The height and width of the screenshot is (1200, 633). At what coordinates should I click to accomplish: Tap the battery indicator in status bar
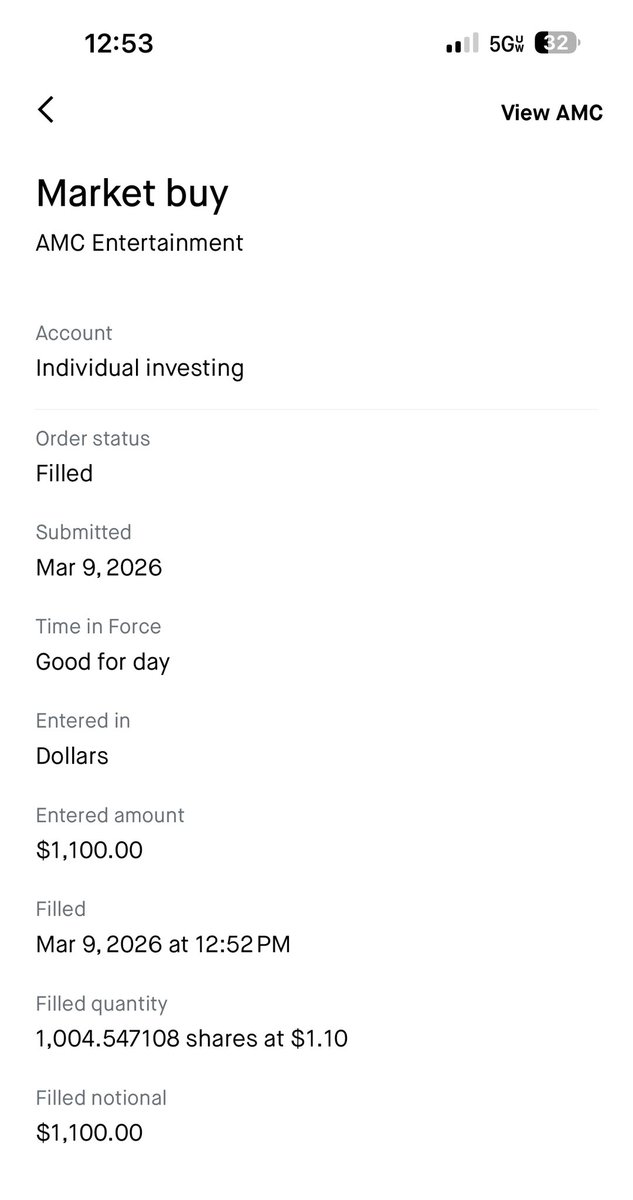pos(557,43)
